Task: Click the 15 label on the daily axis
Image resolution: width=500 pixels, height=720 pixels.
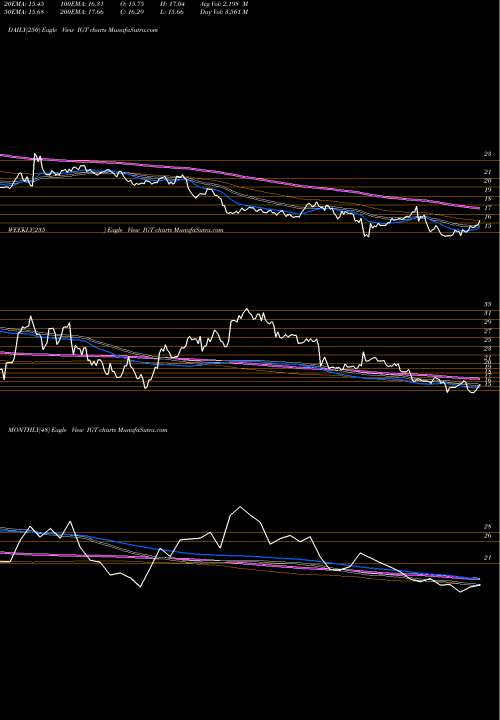Action: click(x=487, y=226)
